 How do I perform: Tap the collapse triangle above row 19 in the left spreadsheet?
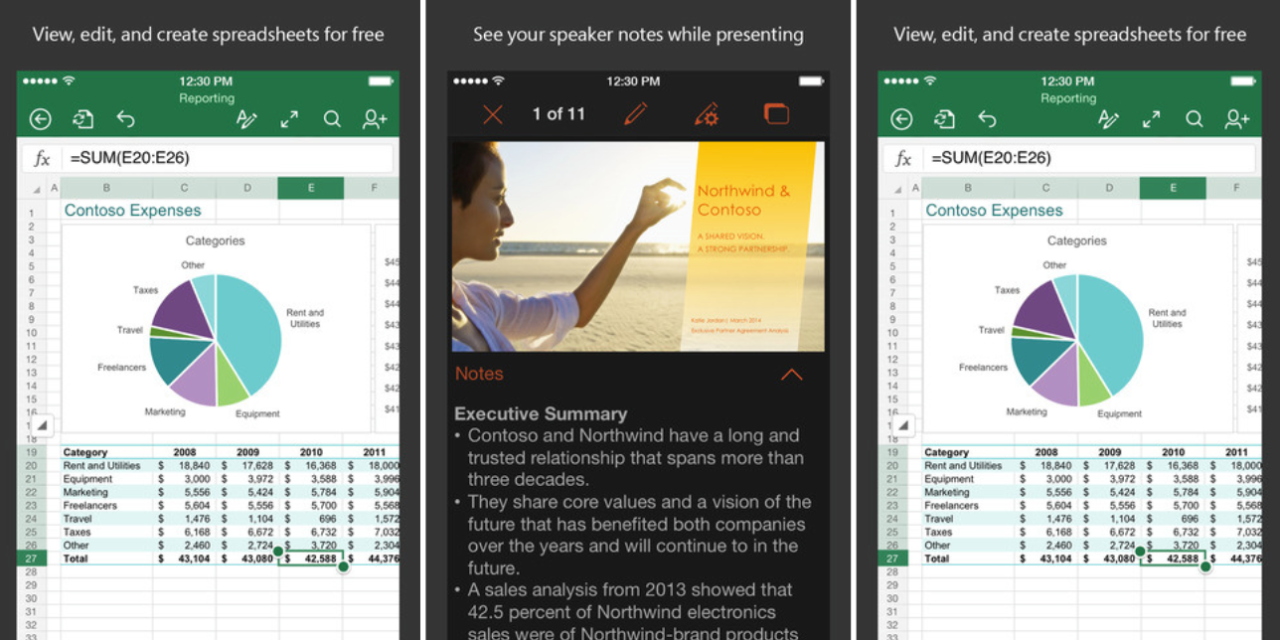pos(40,425)
